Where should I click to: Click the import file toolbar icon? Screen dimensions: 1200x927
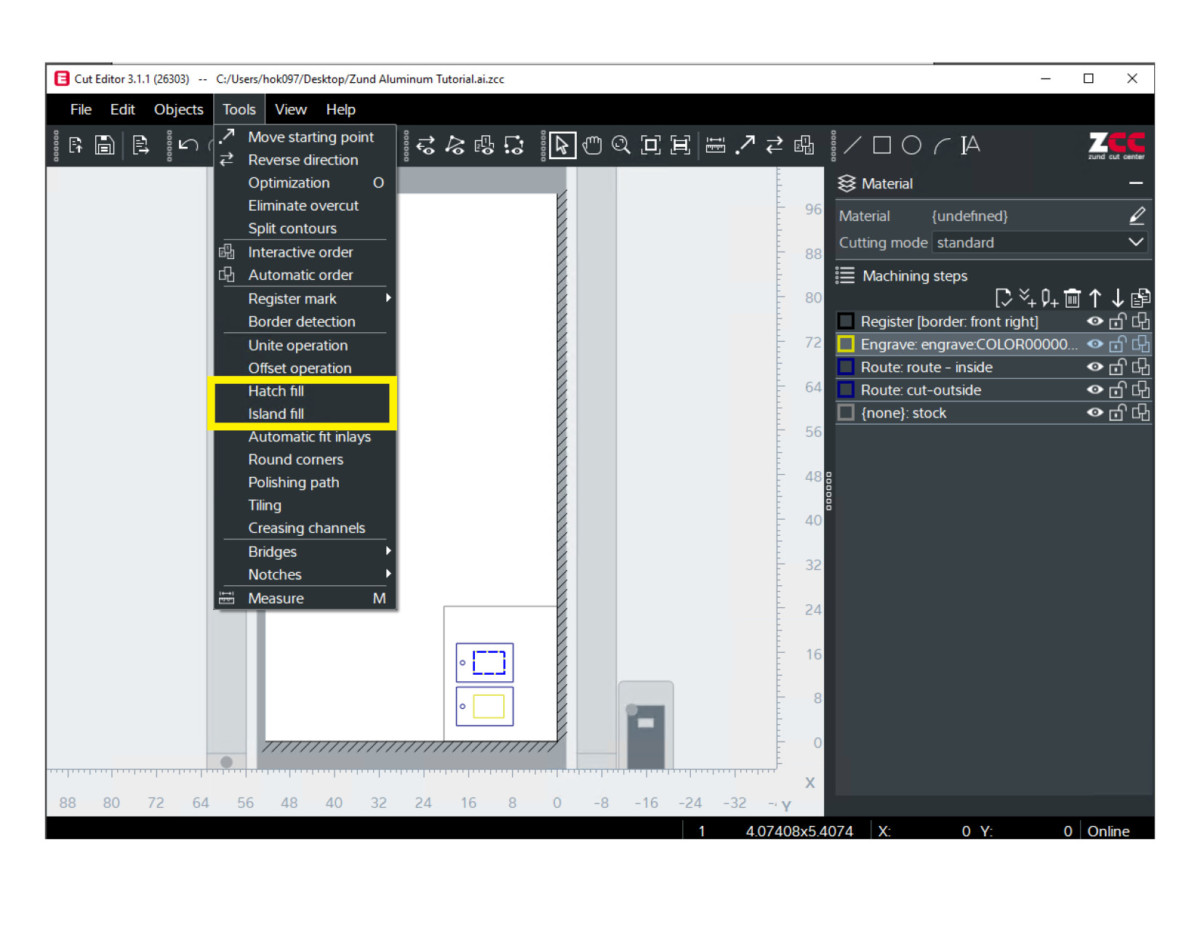(77, 146)
